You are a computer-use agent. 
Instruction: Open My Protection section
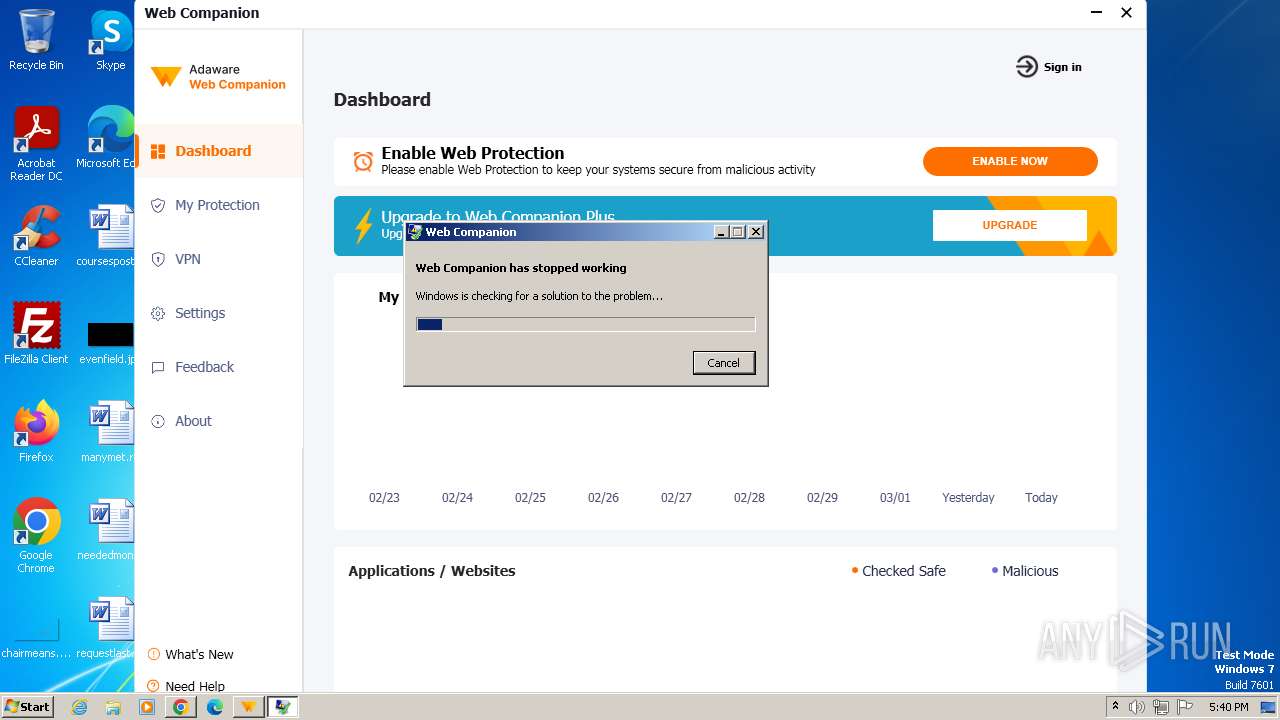tap(218, 205)
